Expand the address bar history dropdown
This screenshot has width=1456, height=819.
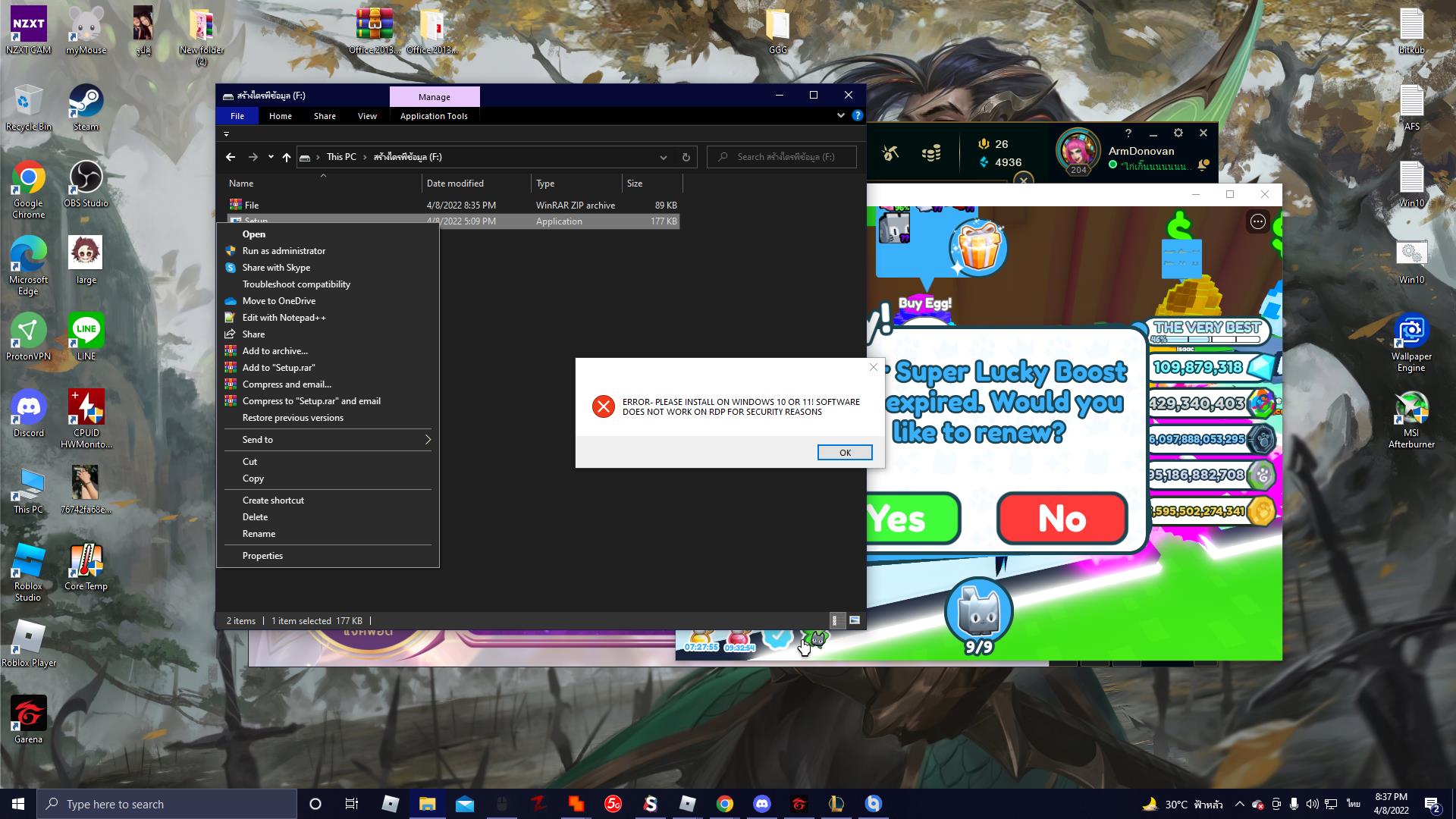[663, 157]
